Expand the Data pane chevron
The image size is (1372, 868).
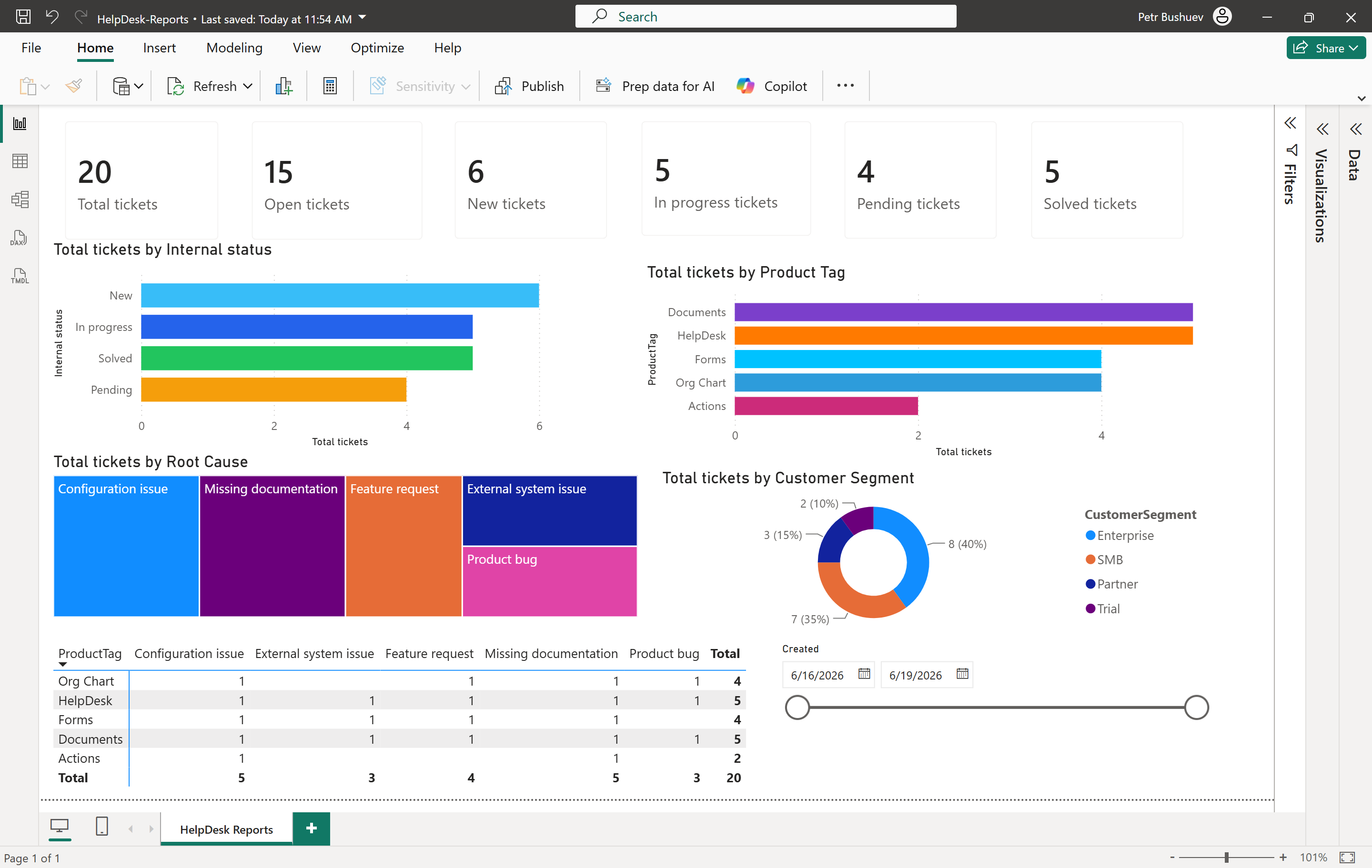pos(1355,130)
